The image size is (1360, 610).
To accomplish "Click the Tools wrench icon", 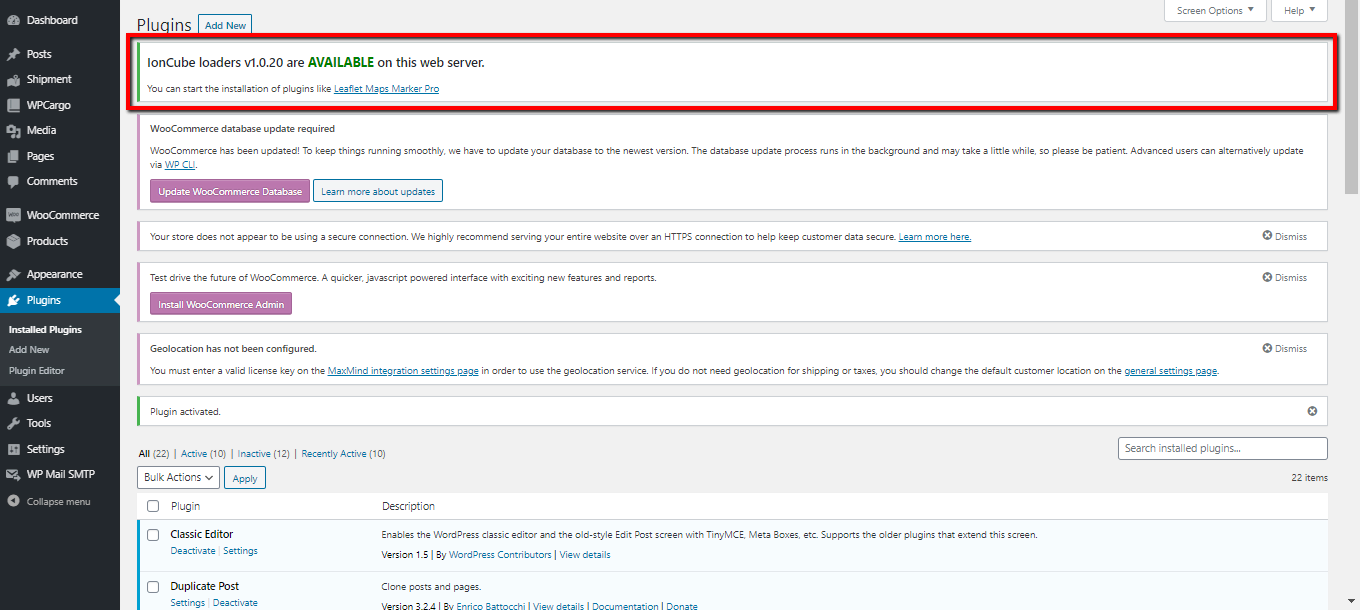I will coord(13,424).
